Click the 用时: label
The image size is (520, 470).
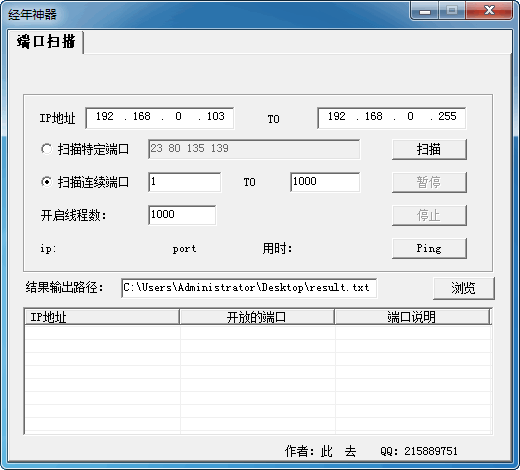[277, 248]
